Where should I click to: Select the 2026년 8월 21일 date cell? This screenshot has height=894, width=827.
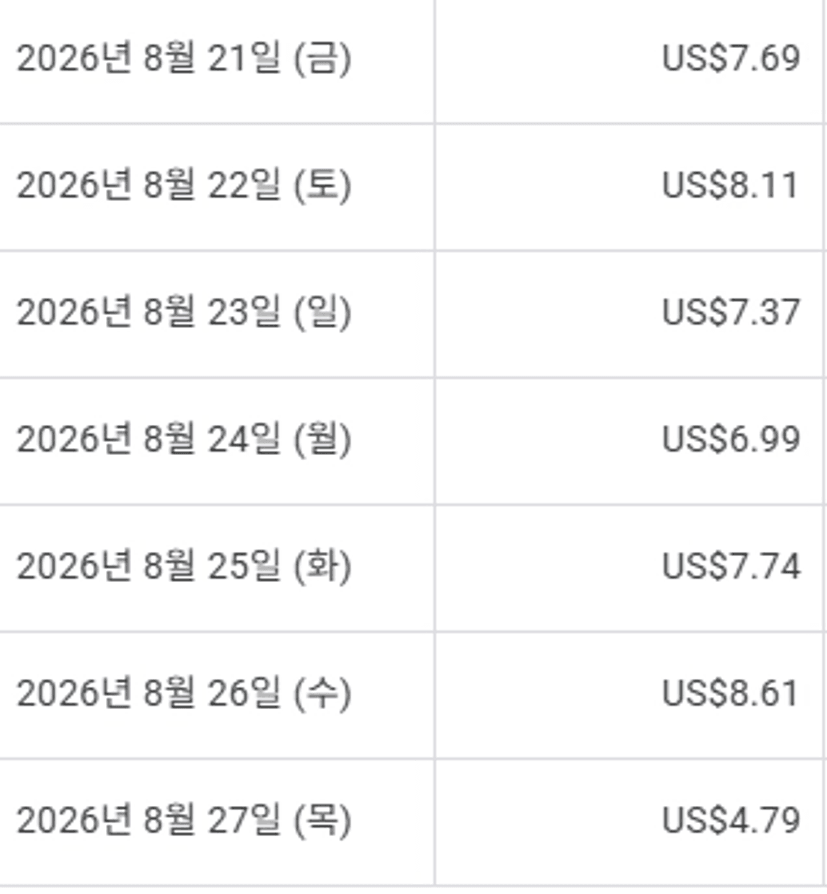217,59
